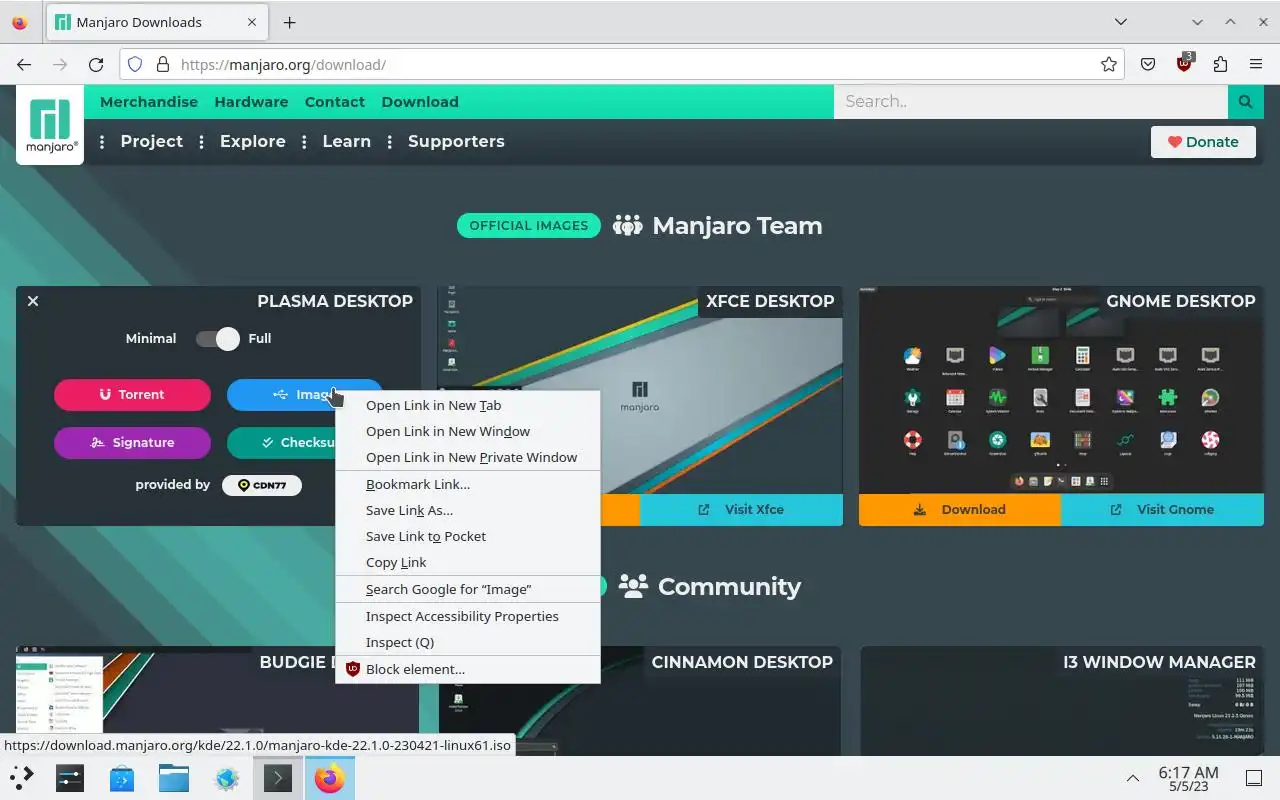Open the Contact link in the top bar
Viewport: 1280px width, 800px height.
pyautogui.click(x=335, y=102)
